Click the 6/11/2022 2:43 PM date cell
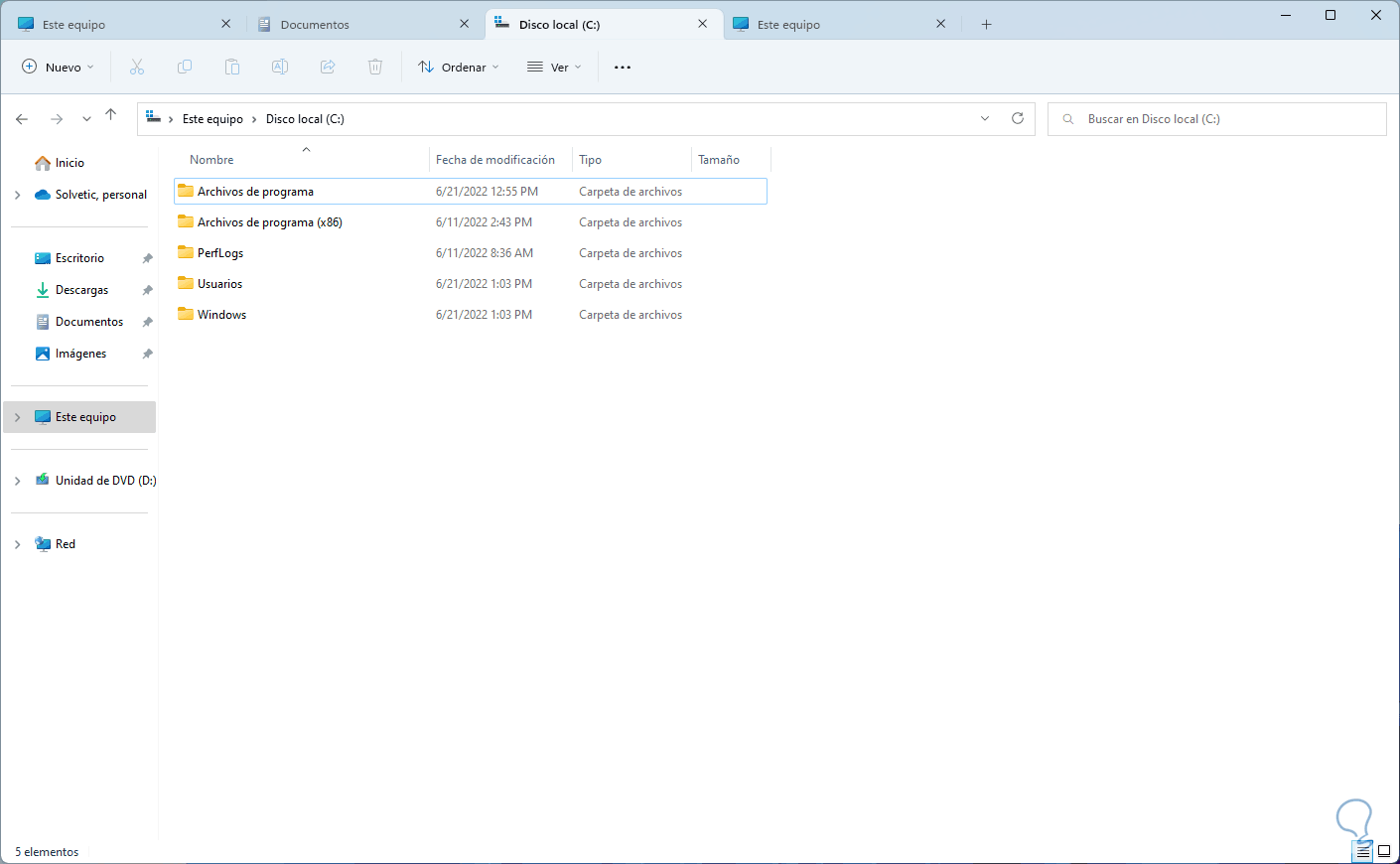 point(484,222)
